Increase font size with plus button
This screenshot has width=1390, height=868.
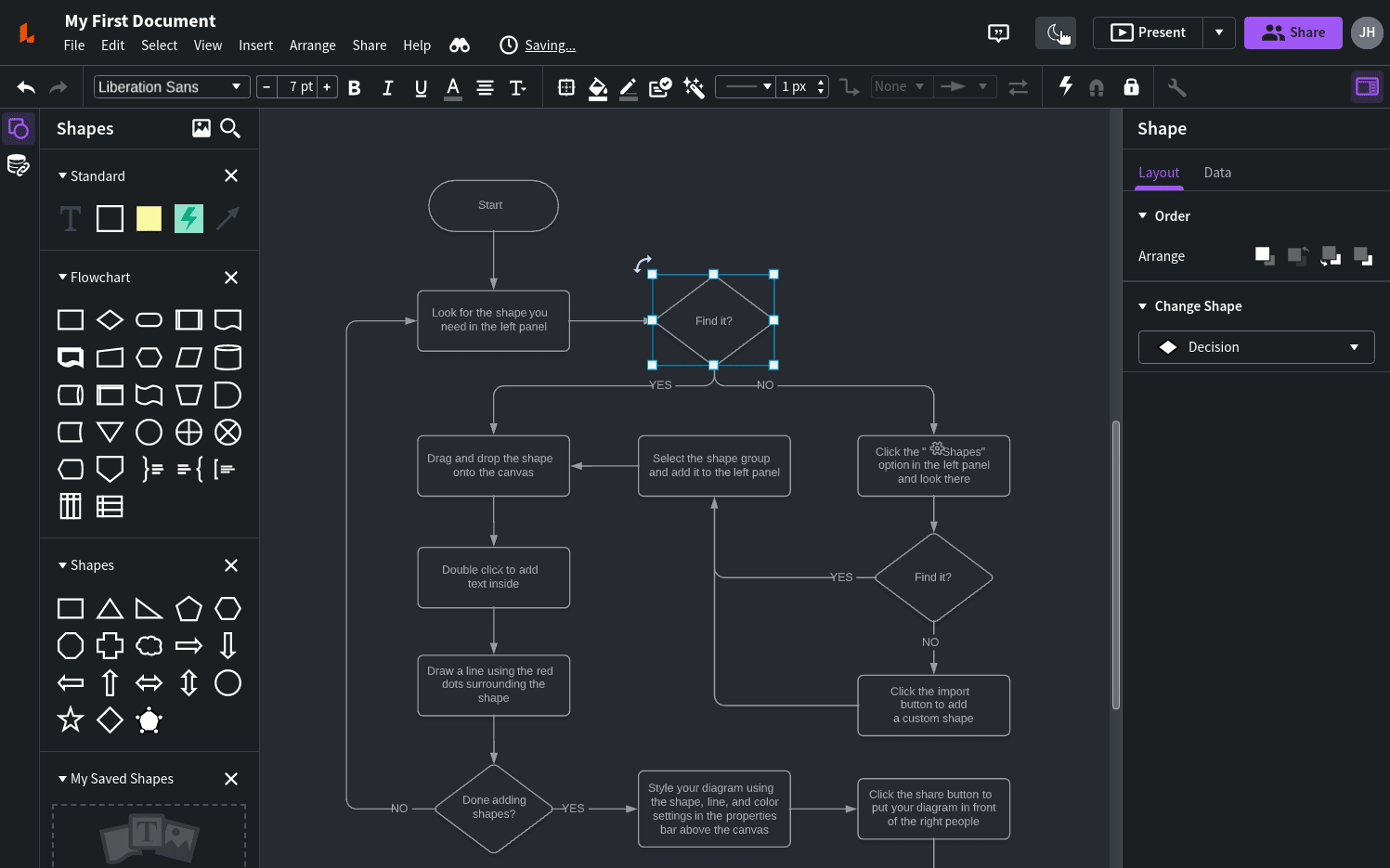[x=327, y=86]
